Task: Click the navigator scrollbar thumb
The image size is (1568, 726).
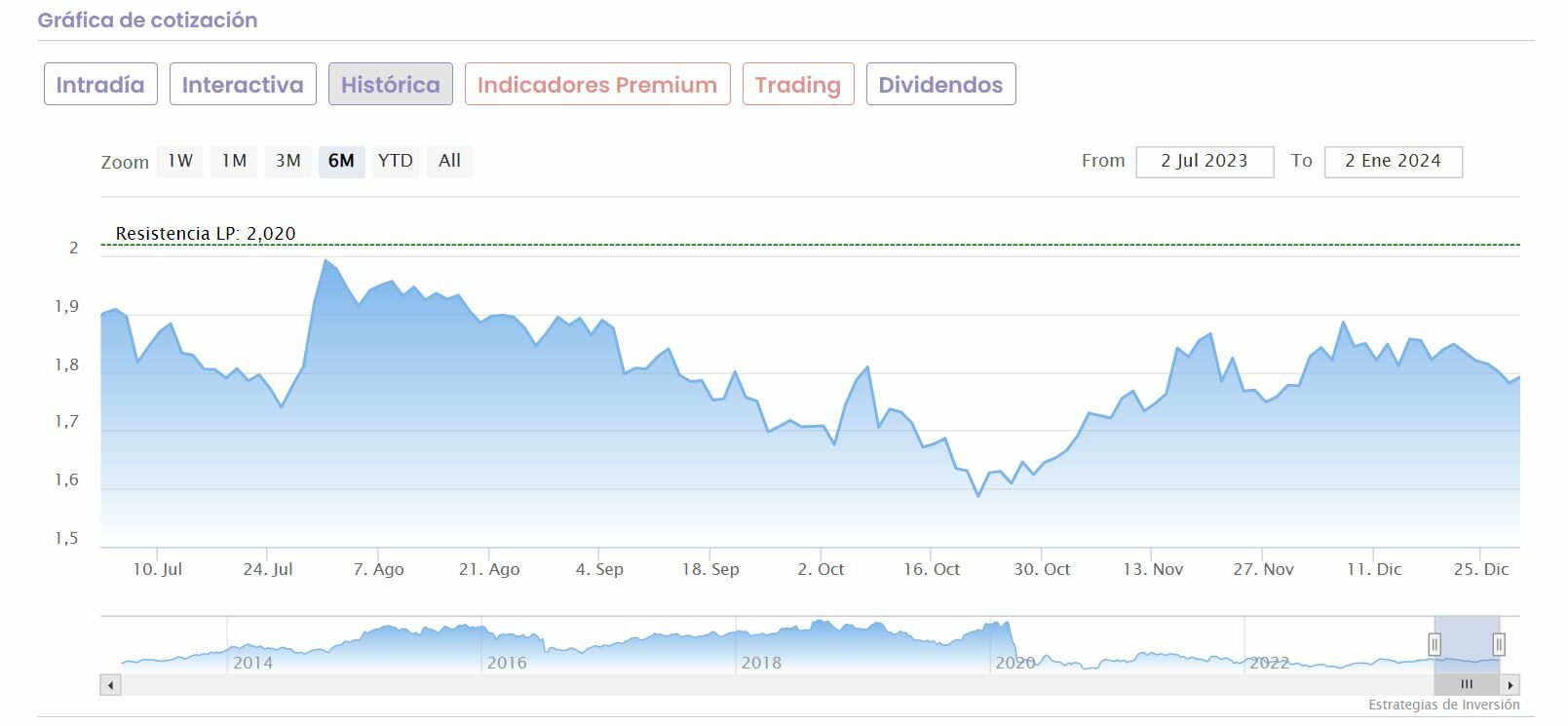Action: [1466, 685]
